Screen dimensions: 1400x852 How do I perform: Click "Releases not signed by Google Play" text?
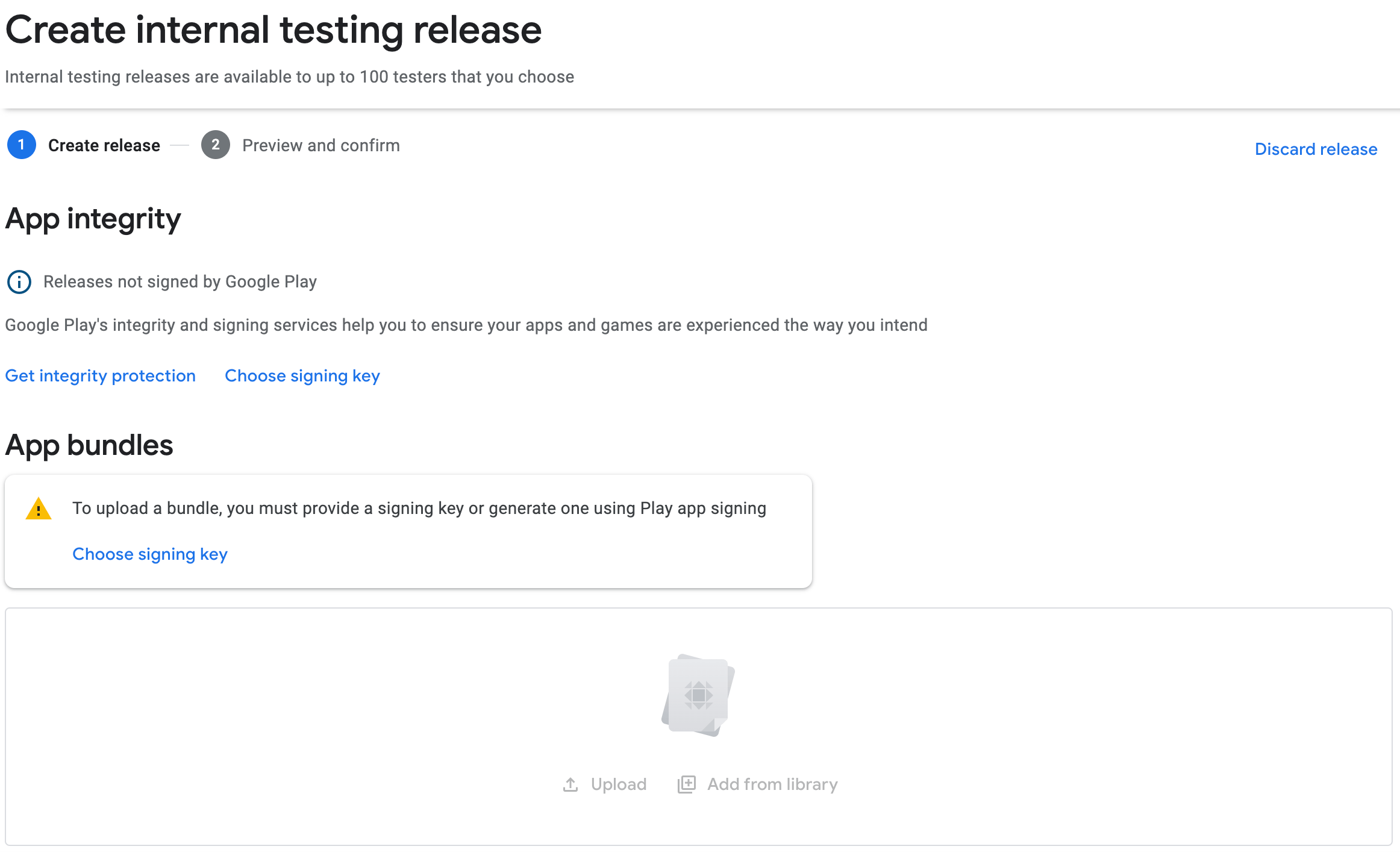point(180,282)
